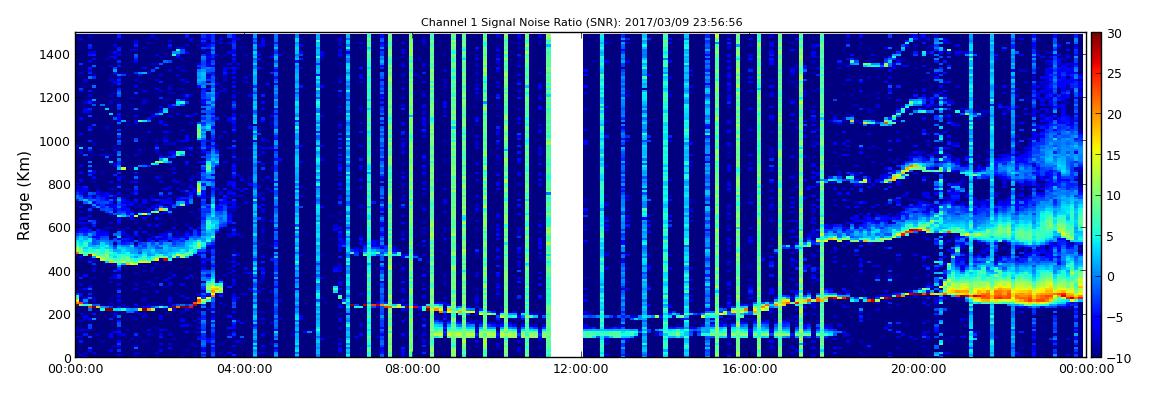Click the 400 range tick label

click(x=59, y=271)
